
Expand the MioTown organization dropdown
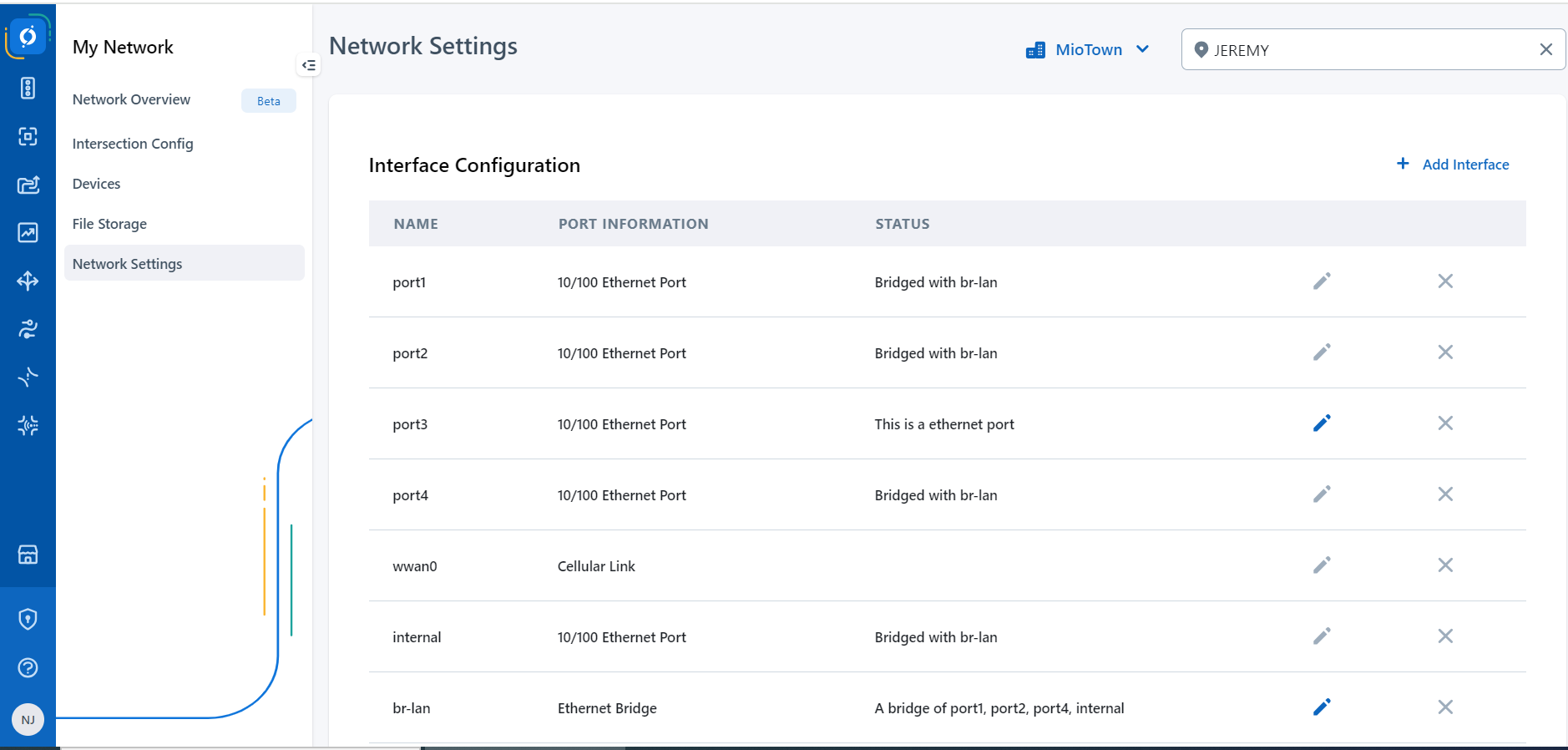pos(1087,50)
